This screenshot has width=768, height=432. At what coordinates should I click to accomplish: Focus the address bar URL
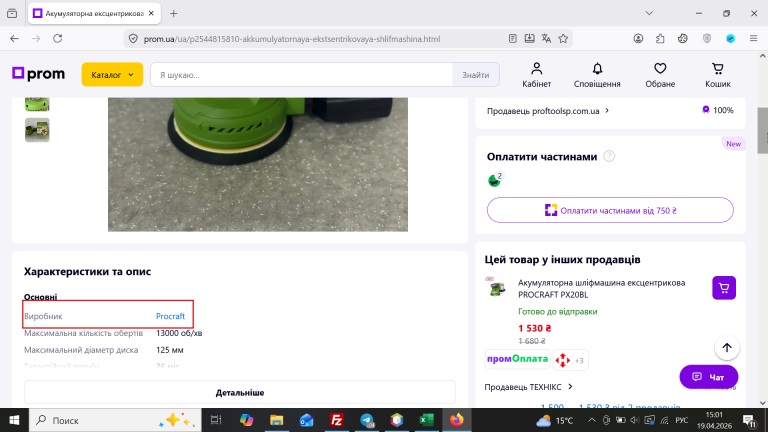[x=292, y=39]
